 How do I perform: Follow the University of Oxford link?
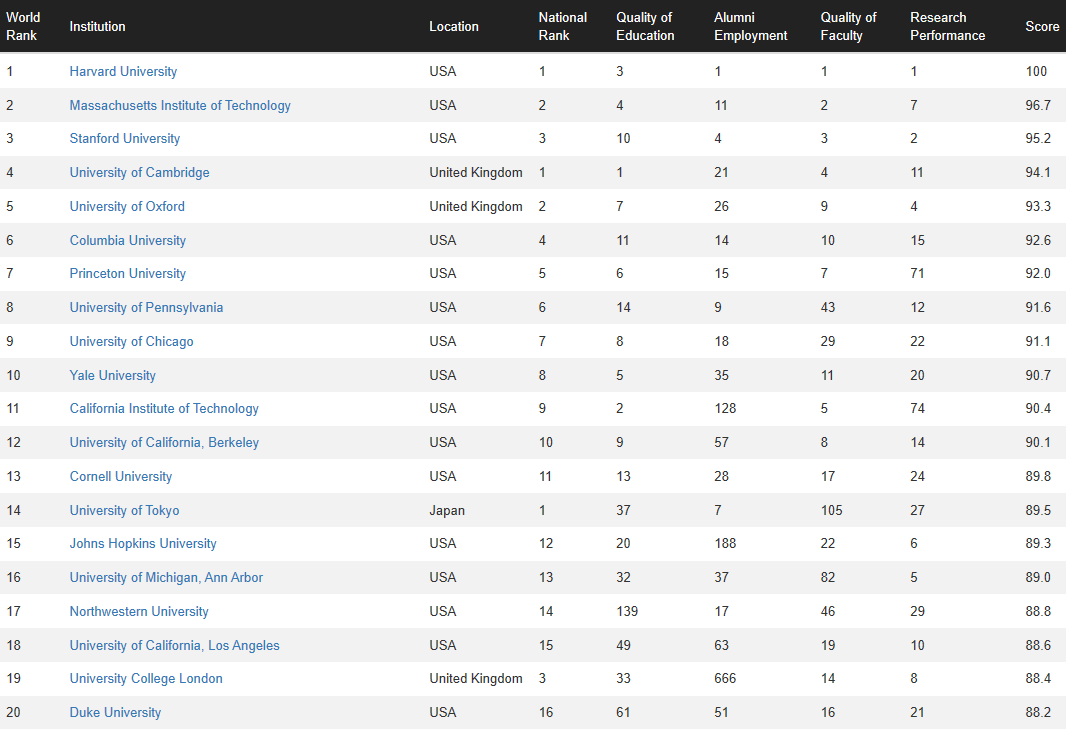[127, 207]
